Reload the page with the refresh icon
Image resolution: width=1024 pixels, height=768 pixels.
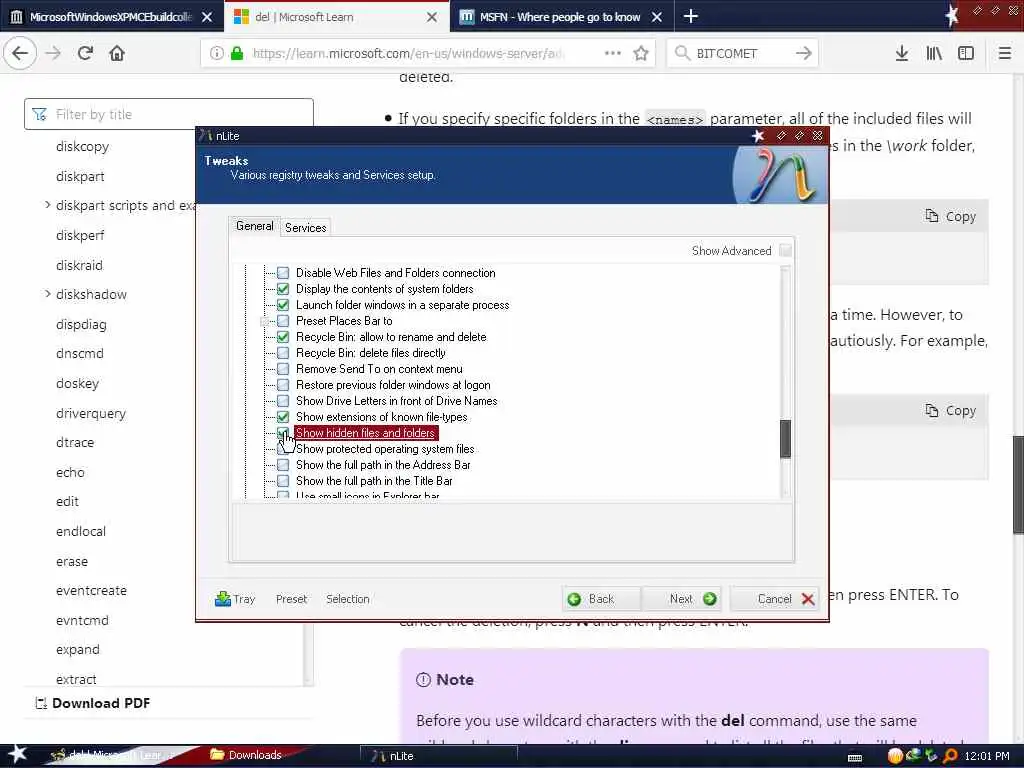tap(85, 53)
